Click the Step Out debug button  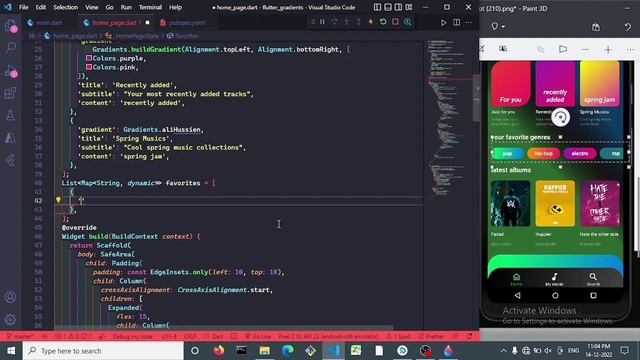tap(358, 22)
